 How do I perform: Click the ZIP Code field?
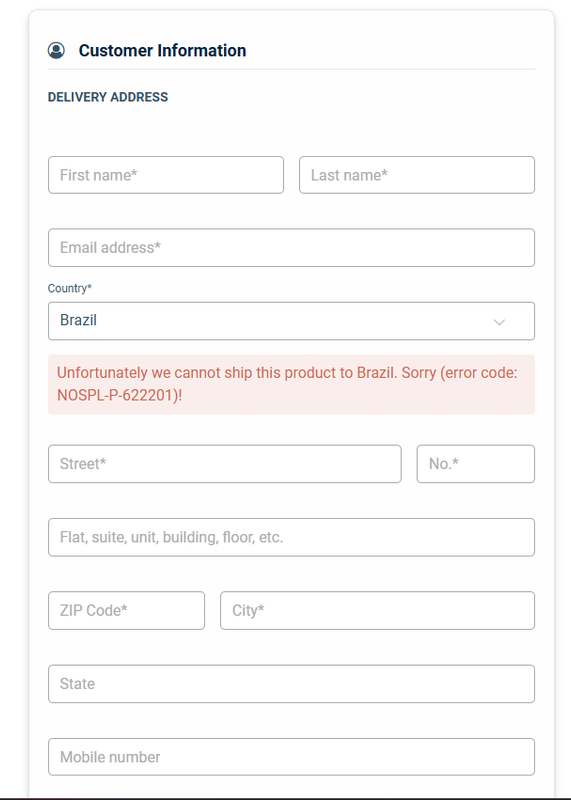click(127, 610)
